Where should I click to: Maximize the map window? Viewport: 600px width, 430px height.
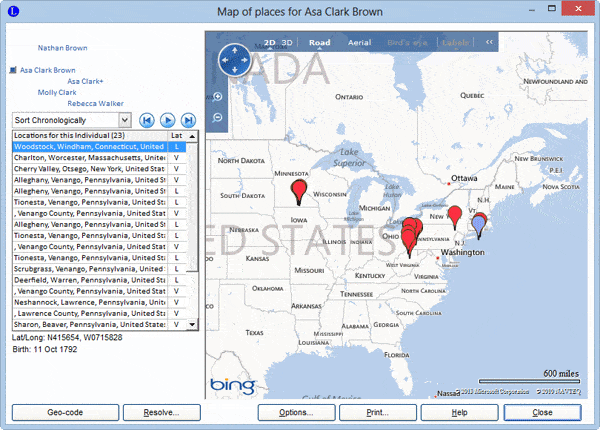click(551, 8)
